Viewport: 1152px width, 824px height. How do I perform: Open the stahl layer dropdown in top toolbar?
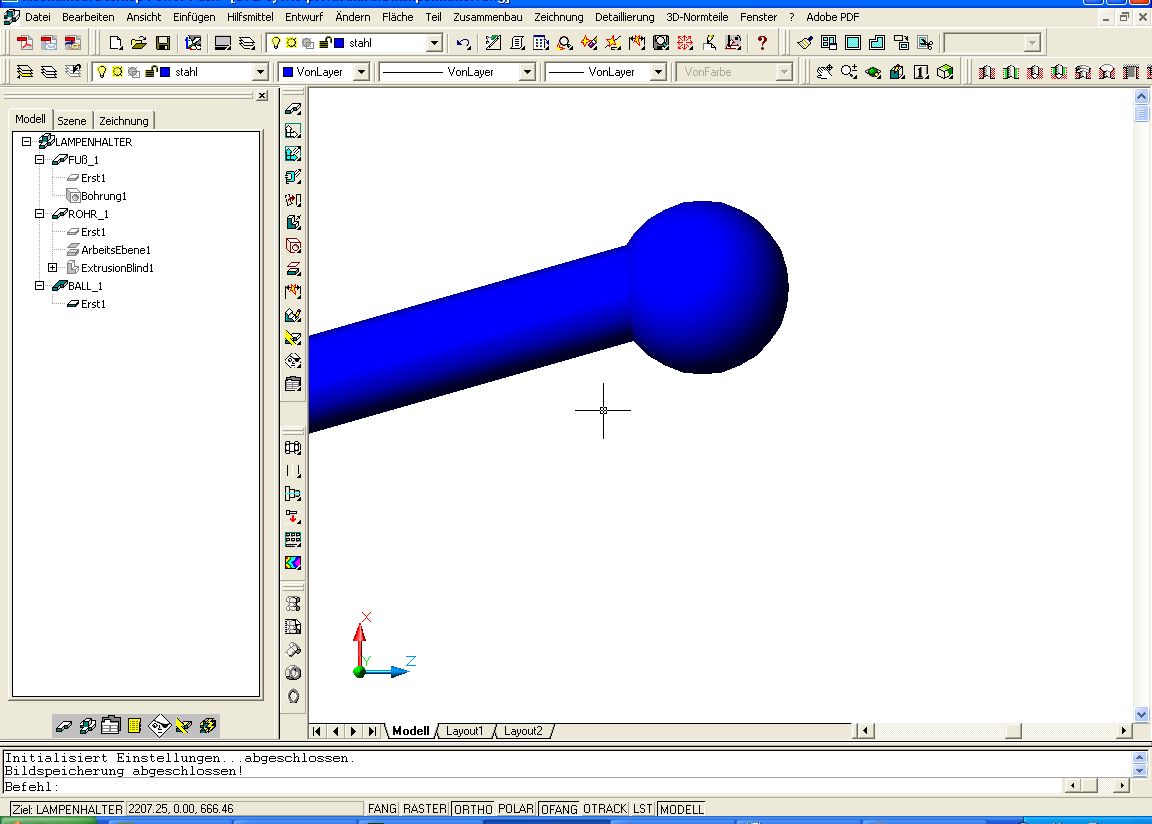(x=434, y=43)
